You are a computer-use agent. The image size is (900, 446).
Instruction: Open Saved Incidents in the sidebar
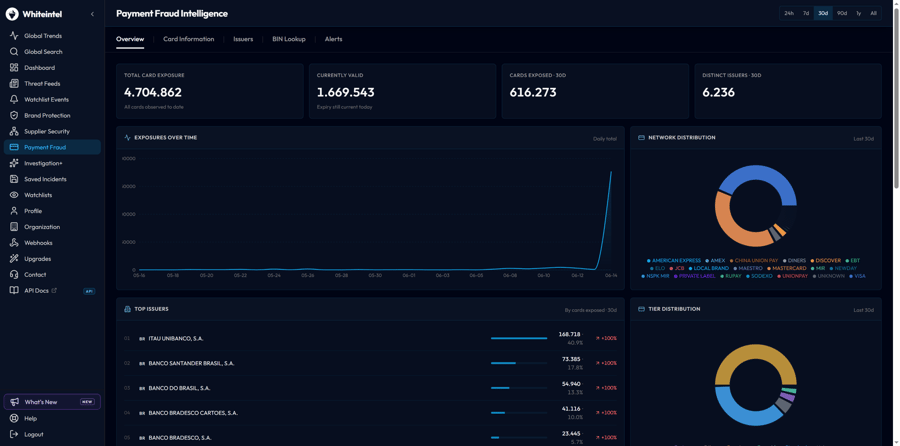[52, 179]
